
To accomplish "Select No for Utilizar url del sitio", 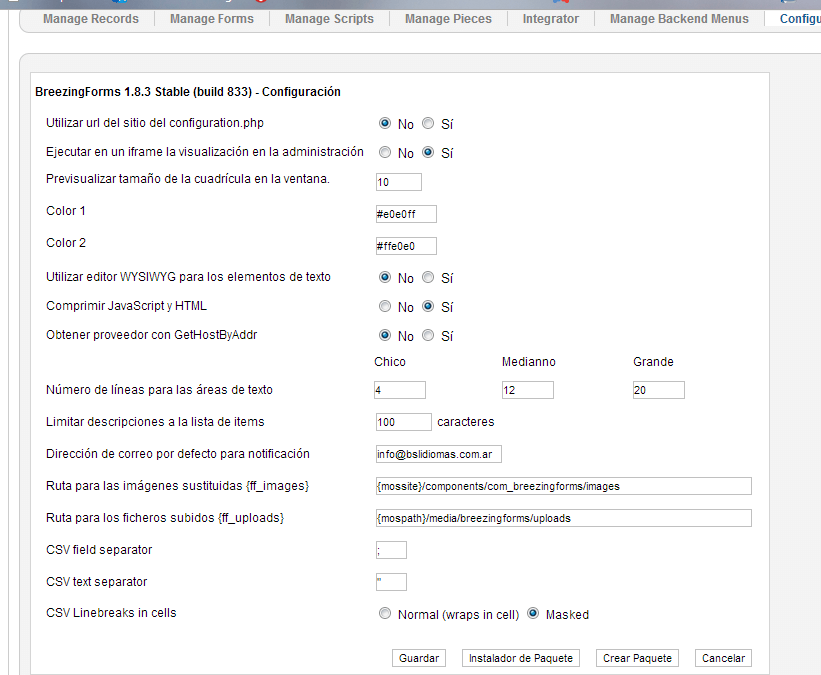I will point(385,124).
